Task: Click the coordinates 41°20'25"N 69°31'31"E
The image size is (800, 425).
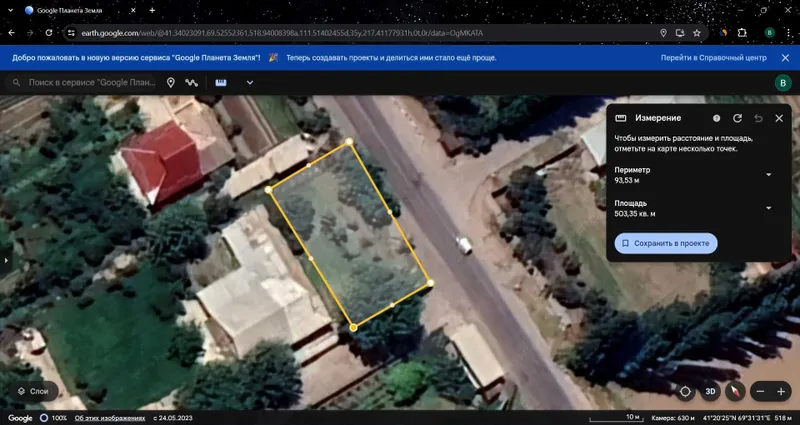Action: [x=737, y=418]
